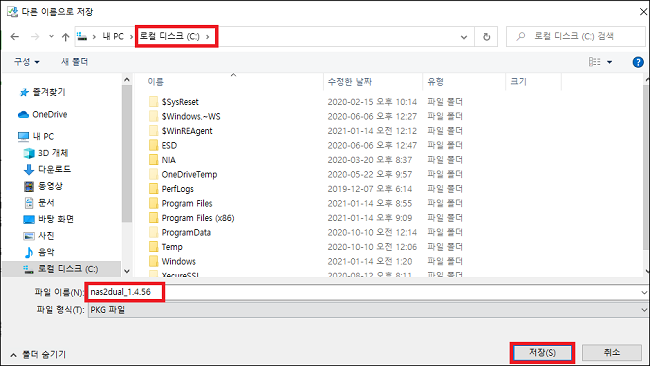
Task: Select 내 PC in navigation tree
Action: [x=43, y=136]
